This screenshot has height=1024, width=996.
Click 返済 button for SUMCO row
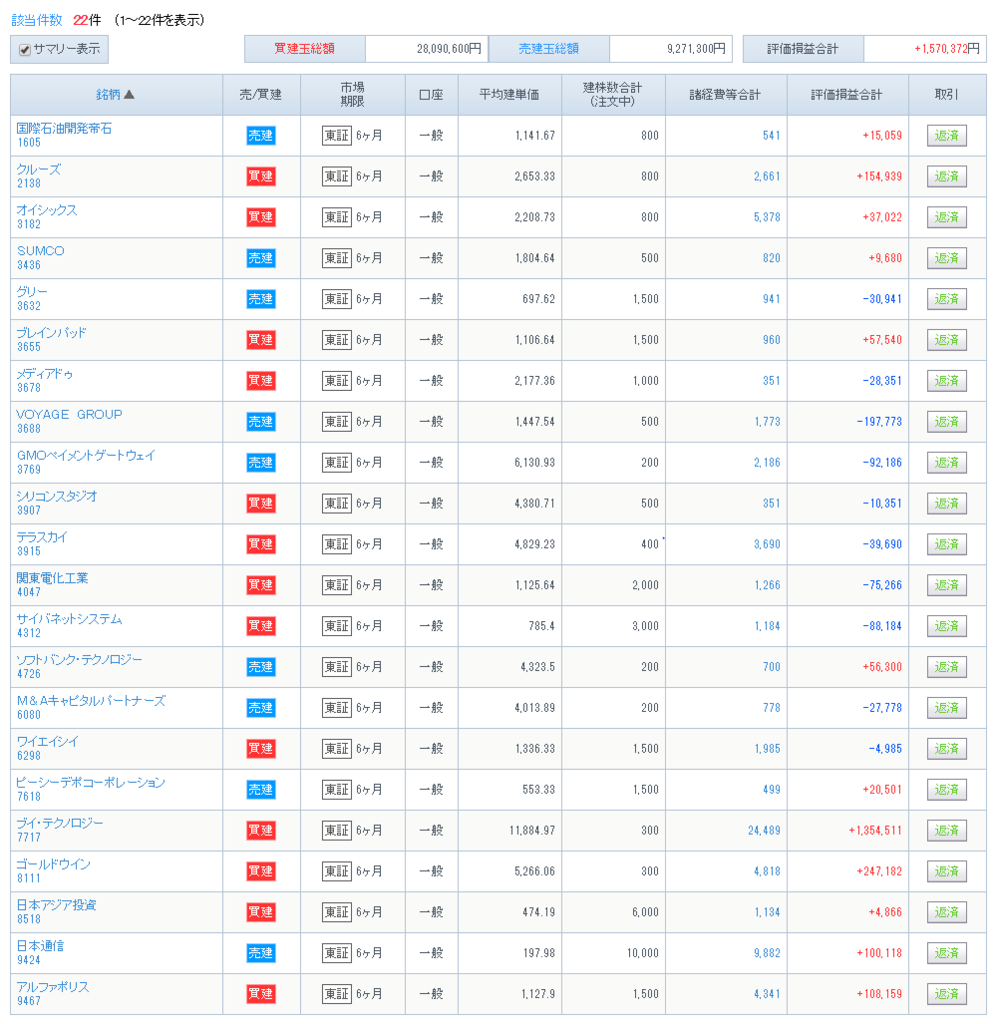point(946,258)
